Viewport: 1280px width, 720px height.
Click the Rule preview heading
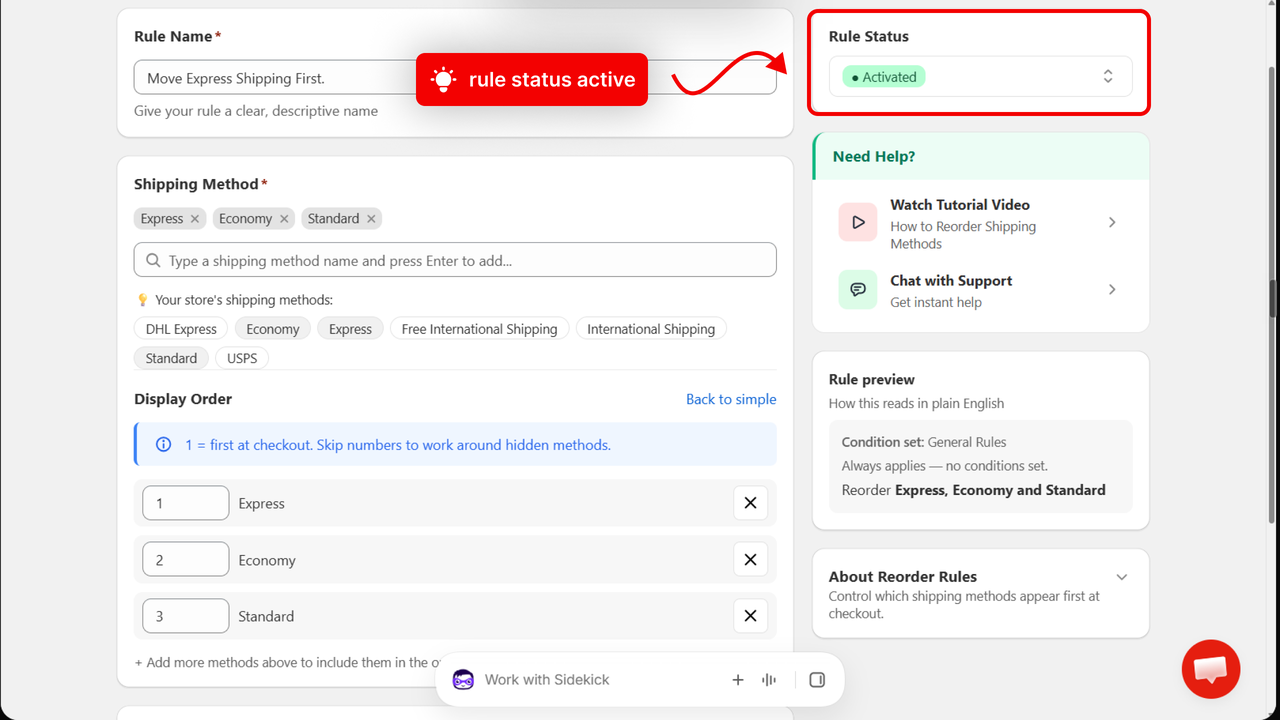pyautogui.click(x=872, y=380)
